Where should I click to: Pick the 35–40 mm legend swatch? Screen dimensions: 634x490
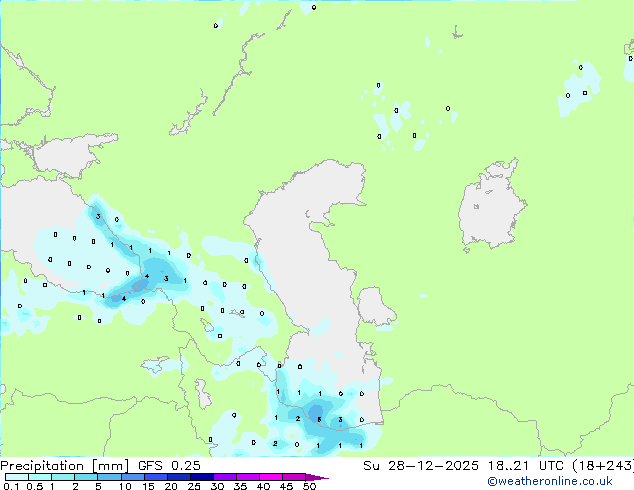click(x=247, y=477)
